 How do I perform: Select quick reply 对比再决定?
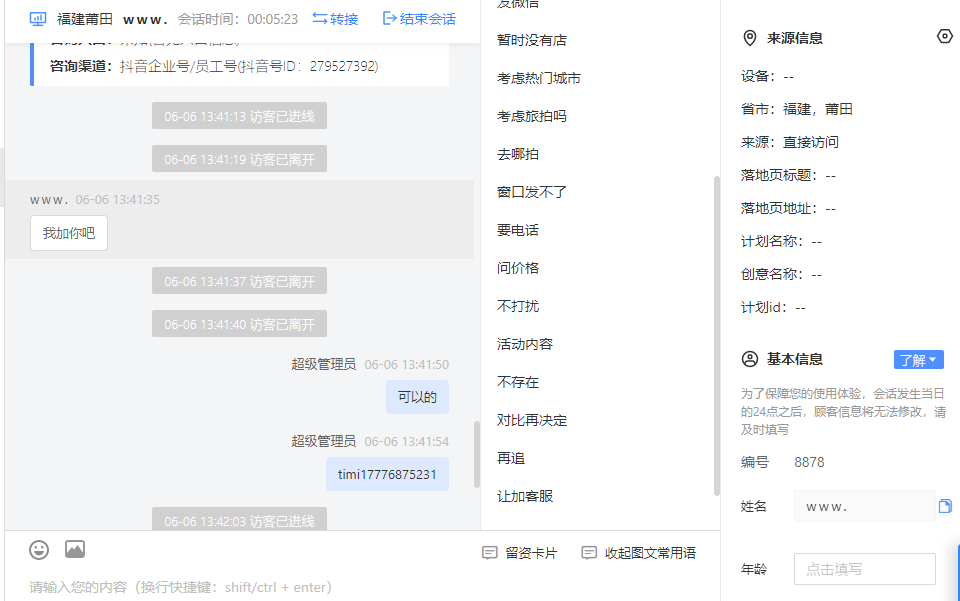[x=532, y=420]
